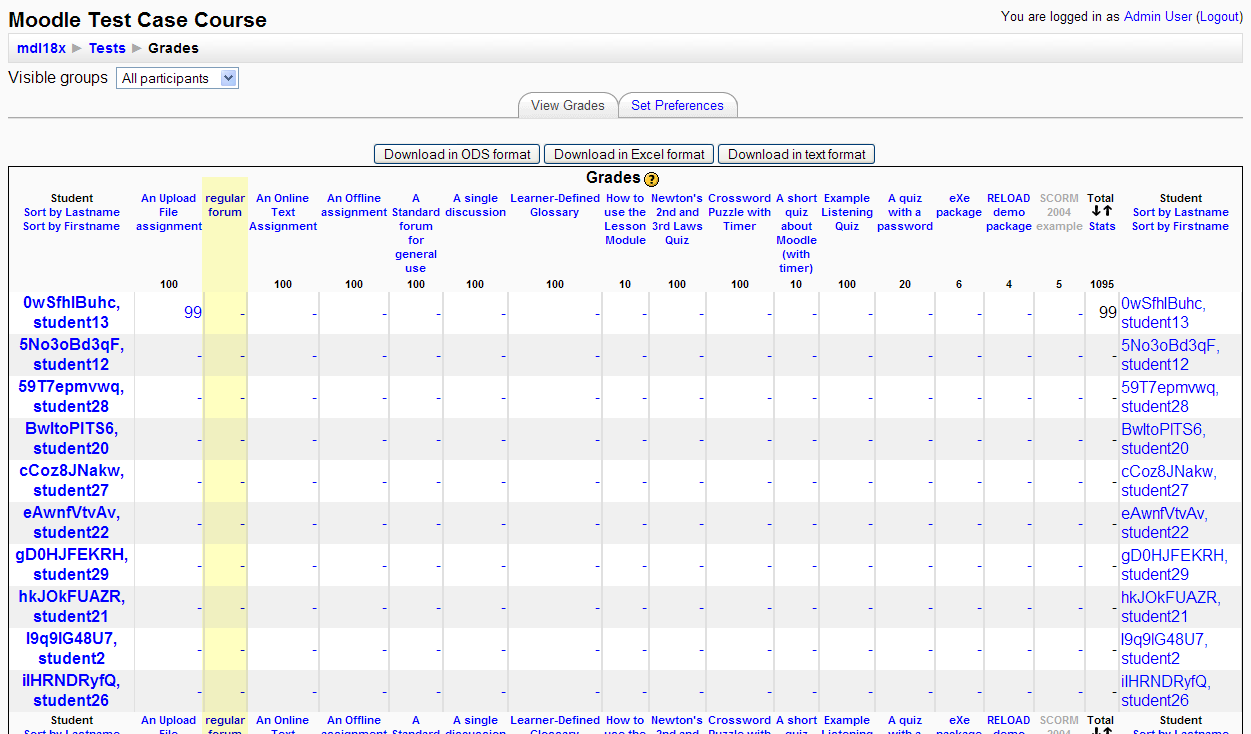Open Example Listening Quiz column link
The width and height of the screenshot is (1251, 734).
847,212
